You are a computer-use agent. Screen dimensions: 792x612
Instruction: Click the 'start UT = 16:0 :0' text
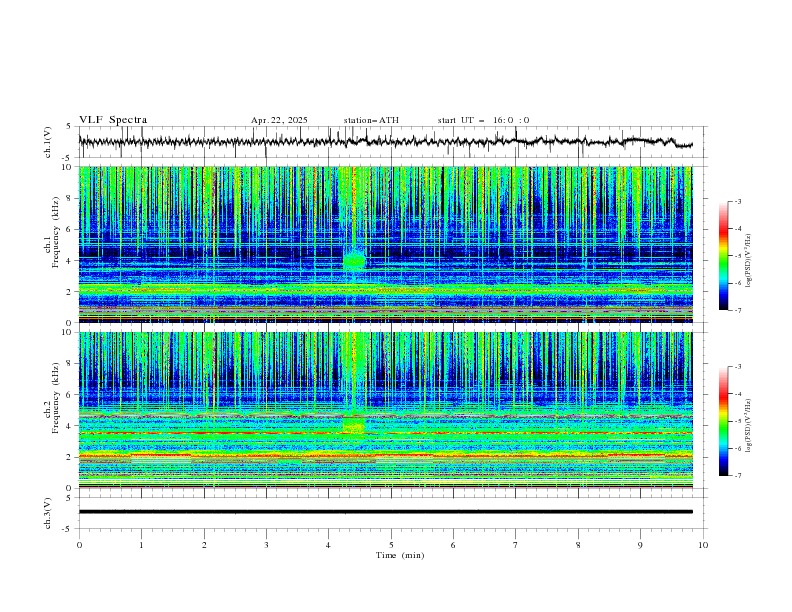[x=483, y=120]
